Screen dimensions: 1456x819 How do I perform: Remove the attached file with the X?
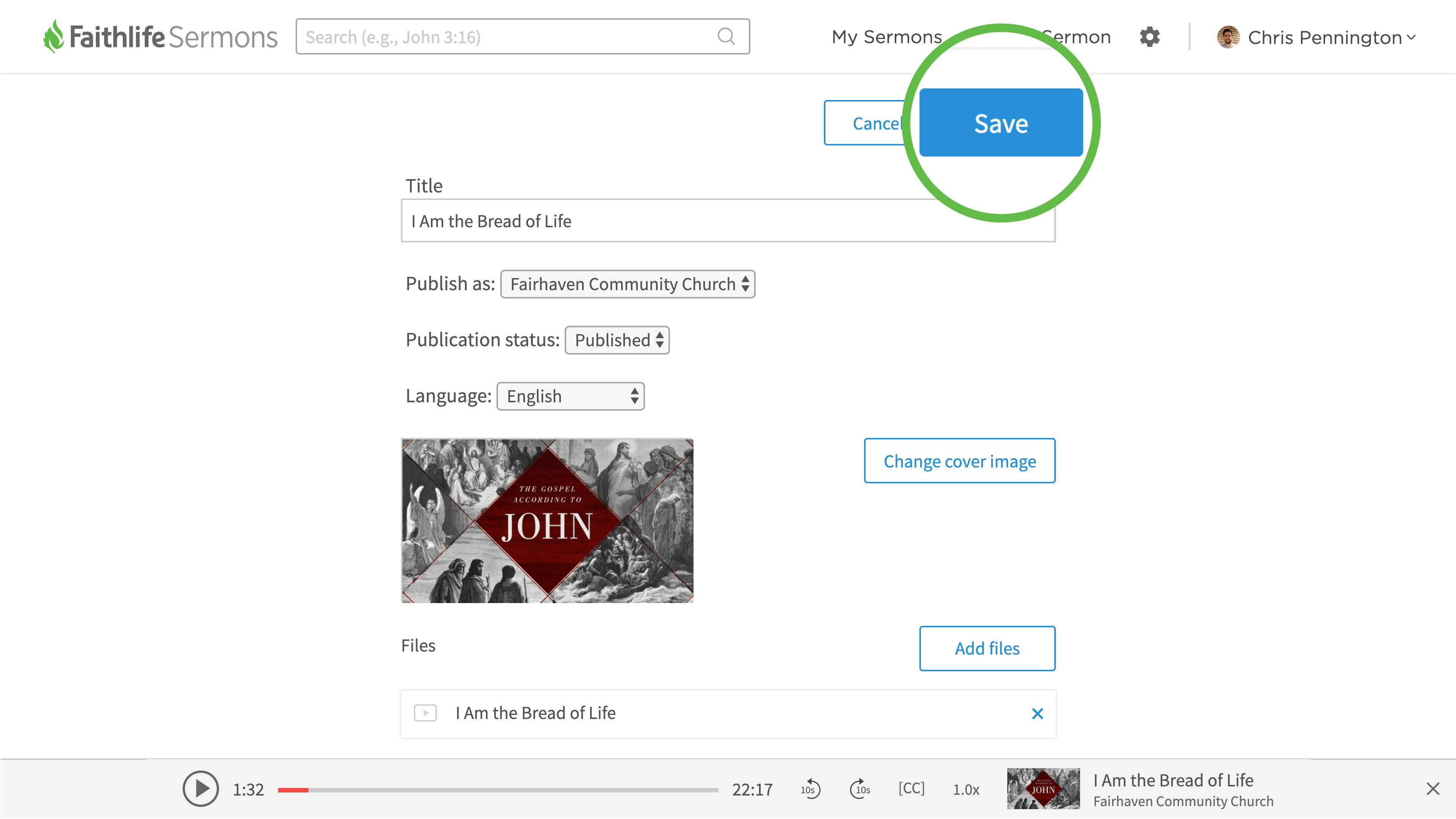point(1037,714)
